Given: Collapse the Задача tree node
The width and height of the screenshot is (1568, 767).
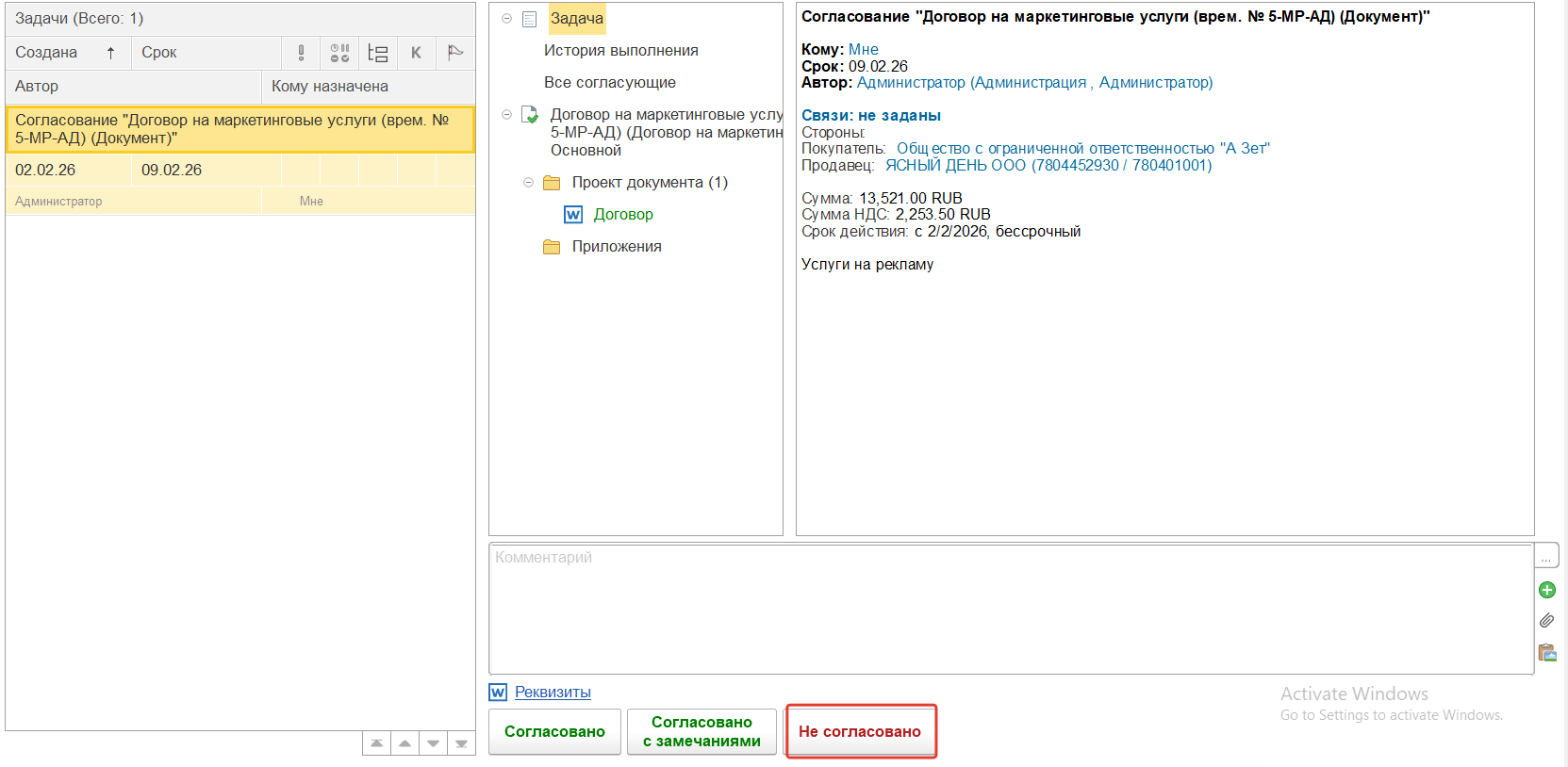Looking at the screenshot, I should [506, 19].
